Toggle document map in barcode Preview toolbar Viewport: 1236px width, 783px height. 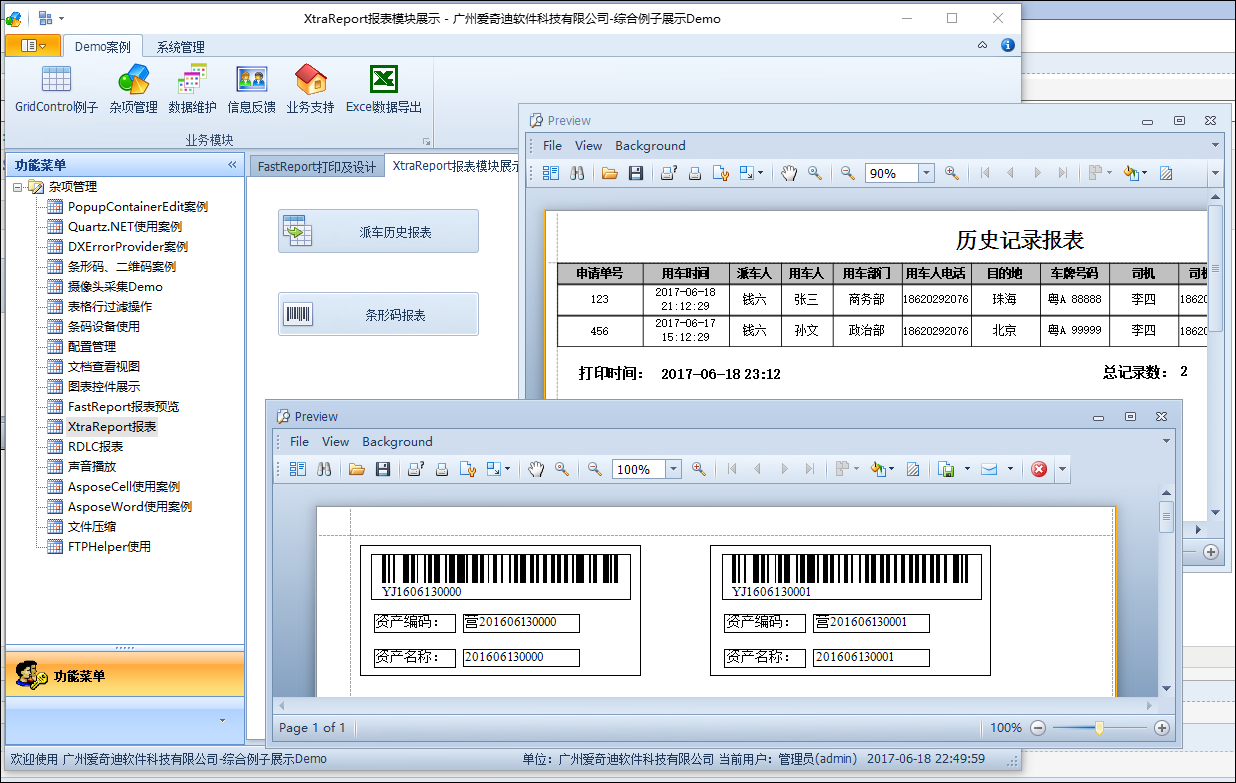coord(298,469)
